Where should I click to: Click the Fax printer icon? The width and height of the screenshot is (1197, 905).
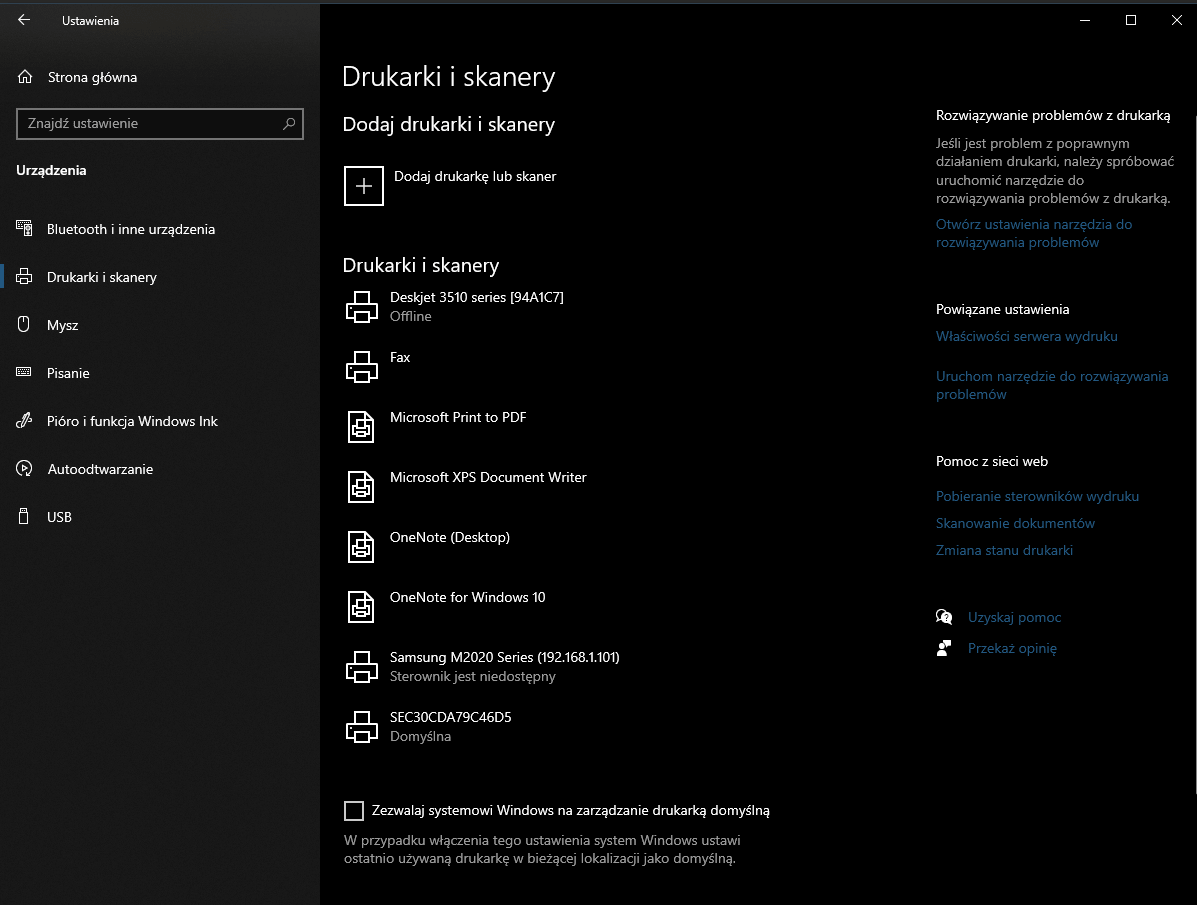coord(362,367)
